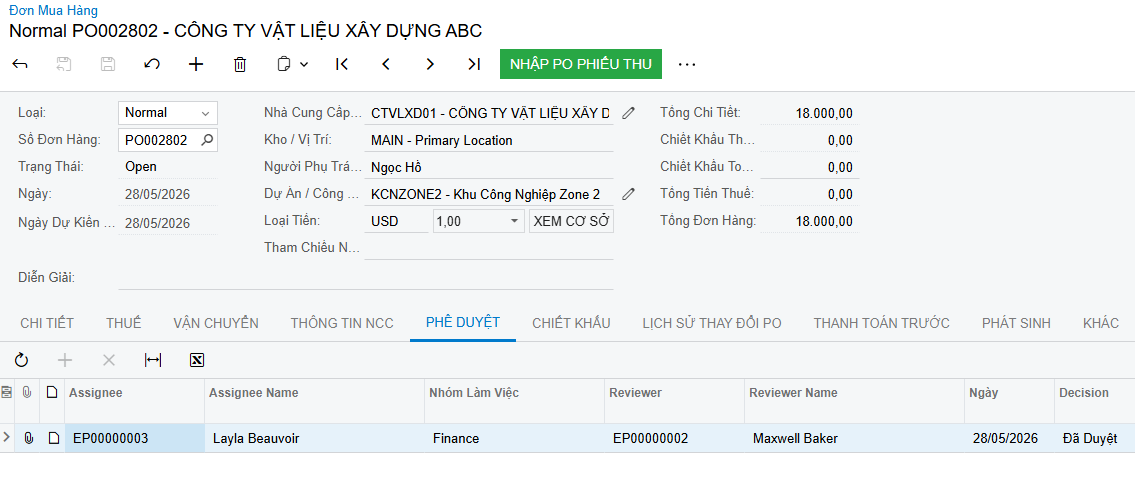
Task: Switch to the THUẾ tab
Action: tap(124, 323)
